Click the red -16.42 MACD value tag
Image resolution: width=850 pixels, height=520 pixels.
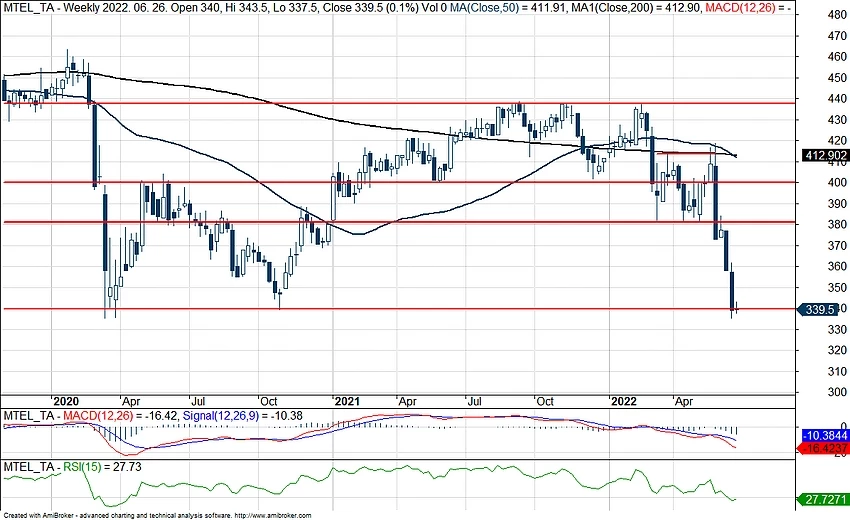[x=825, y=451]
